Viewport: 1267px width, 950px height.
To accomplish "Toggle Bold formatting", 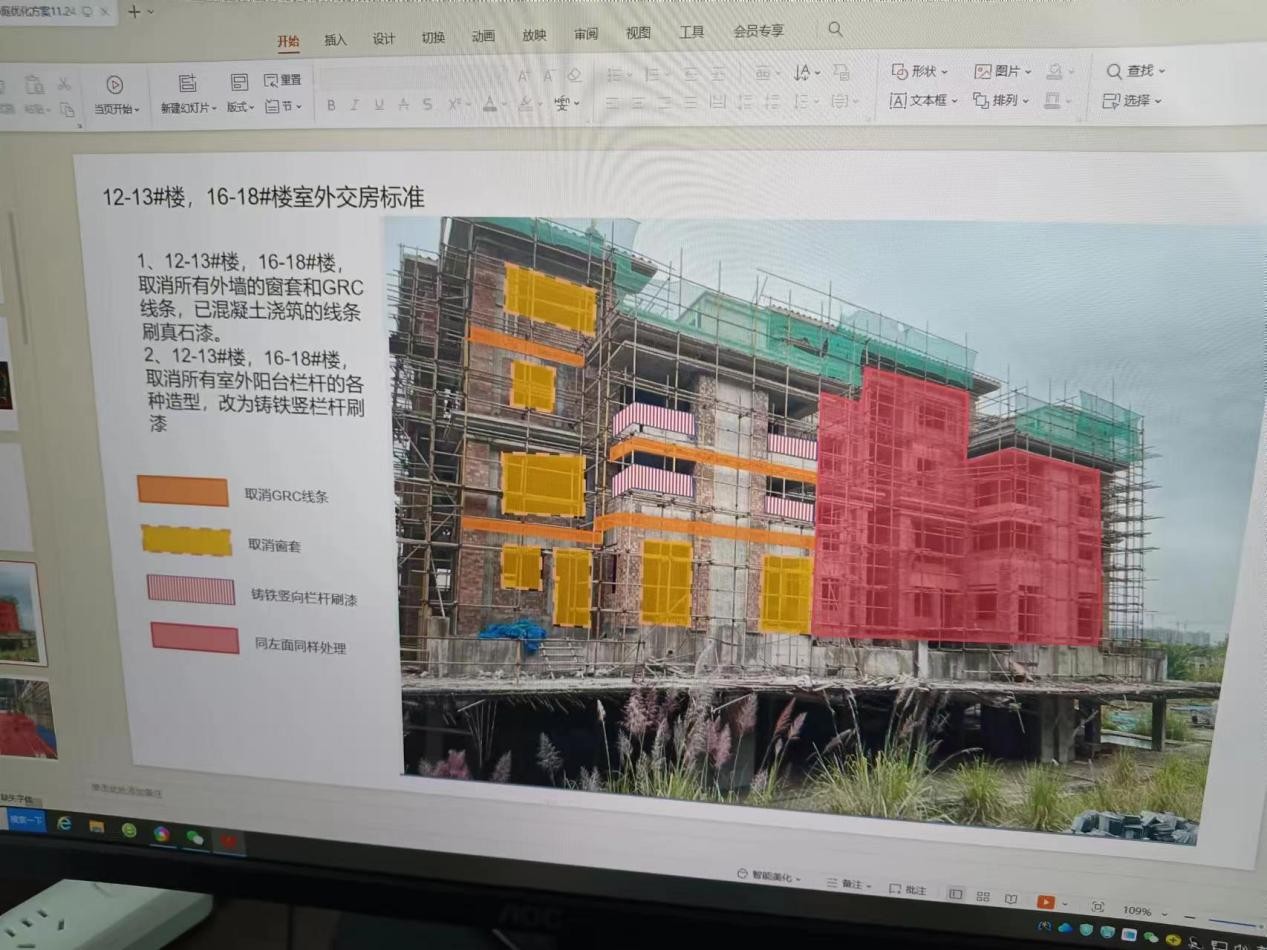I will [x=331, y=105].
